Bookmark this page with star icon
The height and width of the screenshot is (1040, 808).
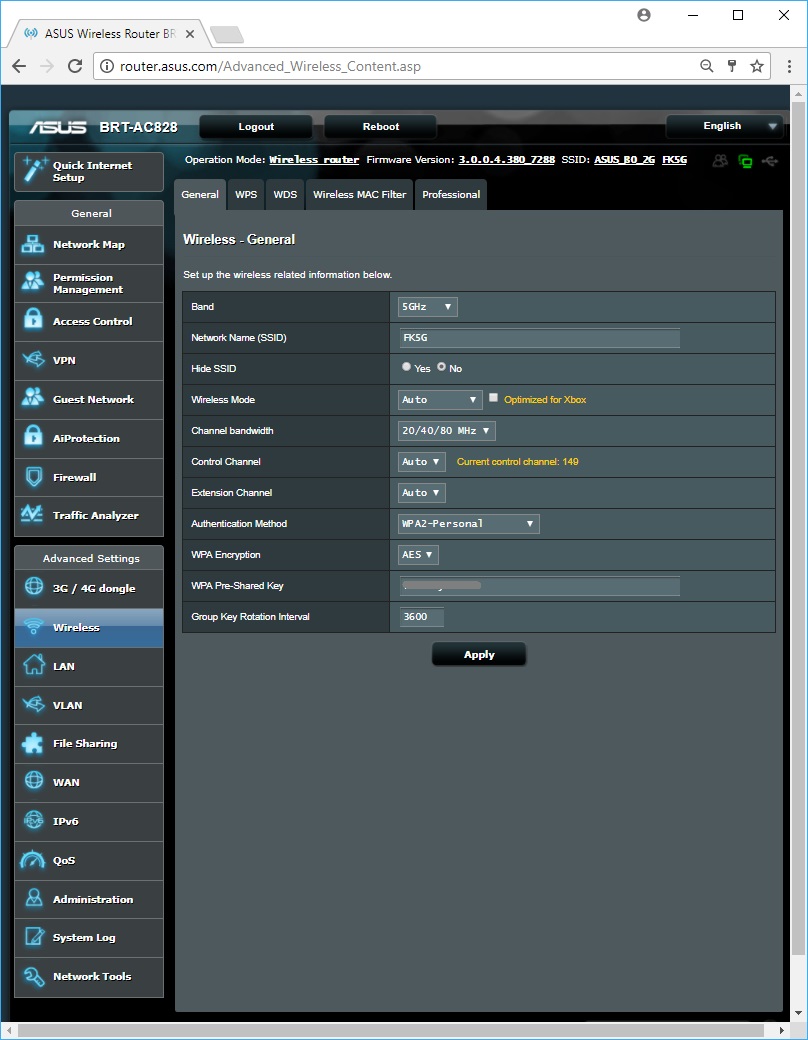click(x=757, y=66)
